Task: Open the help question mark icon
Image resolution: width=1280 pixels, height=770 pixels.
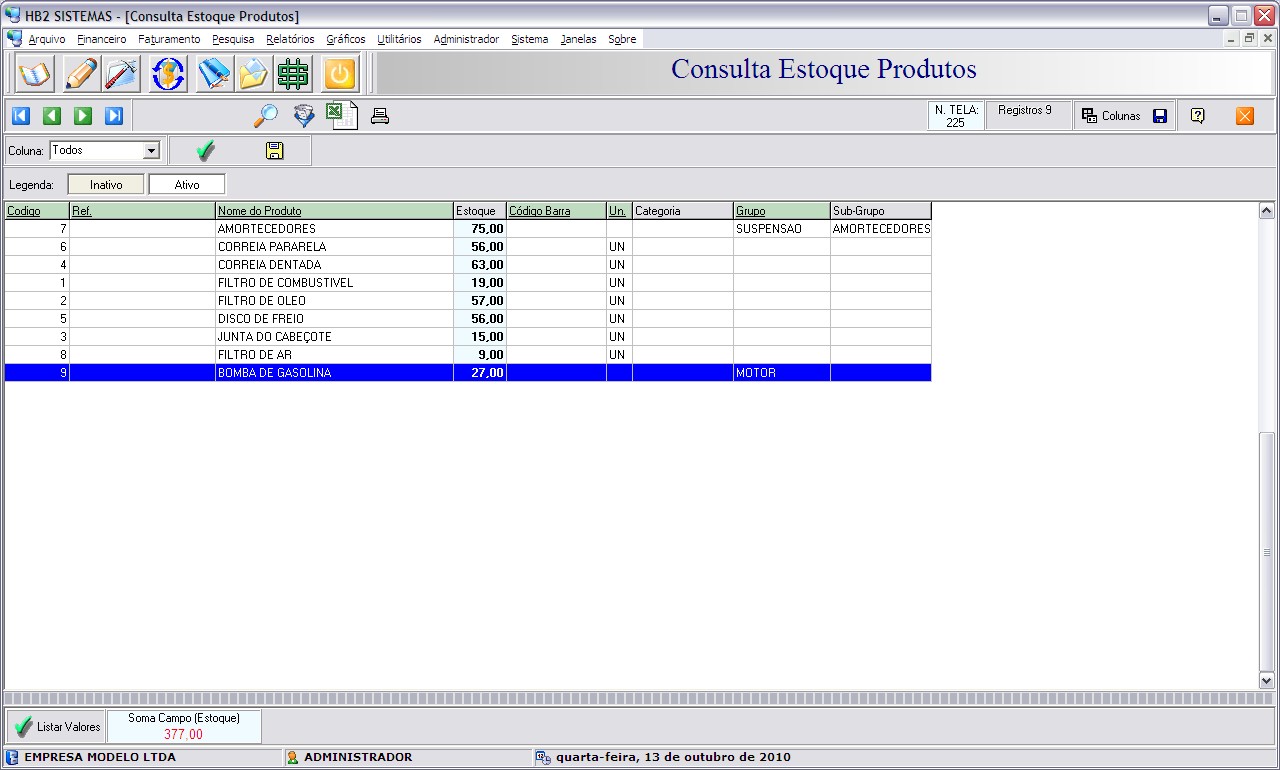Action: [1197, 116]
